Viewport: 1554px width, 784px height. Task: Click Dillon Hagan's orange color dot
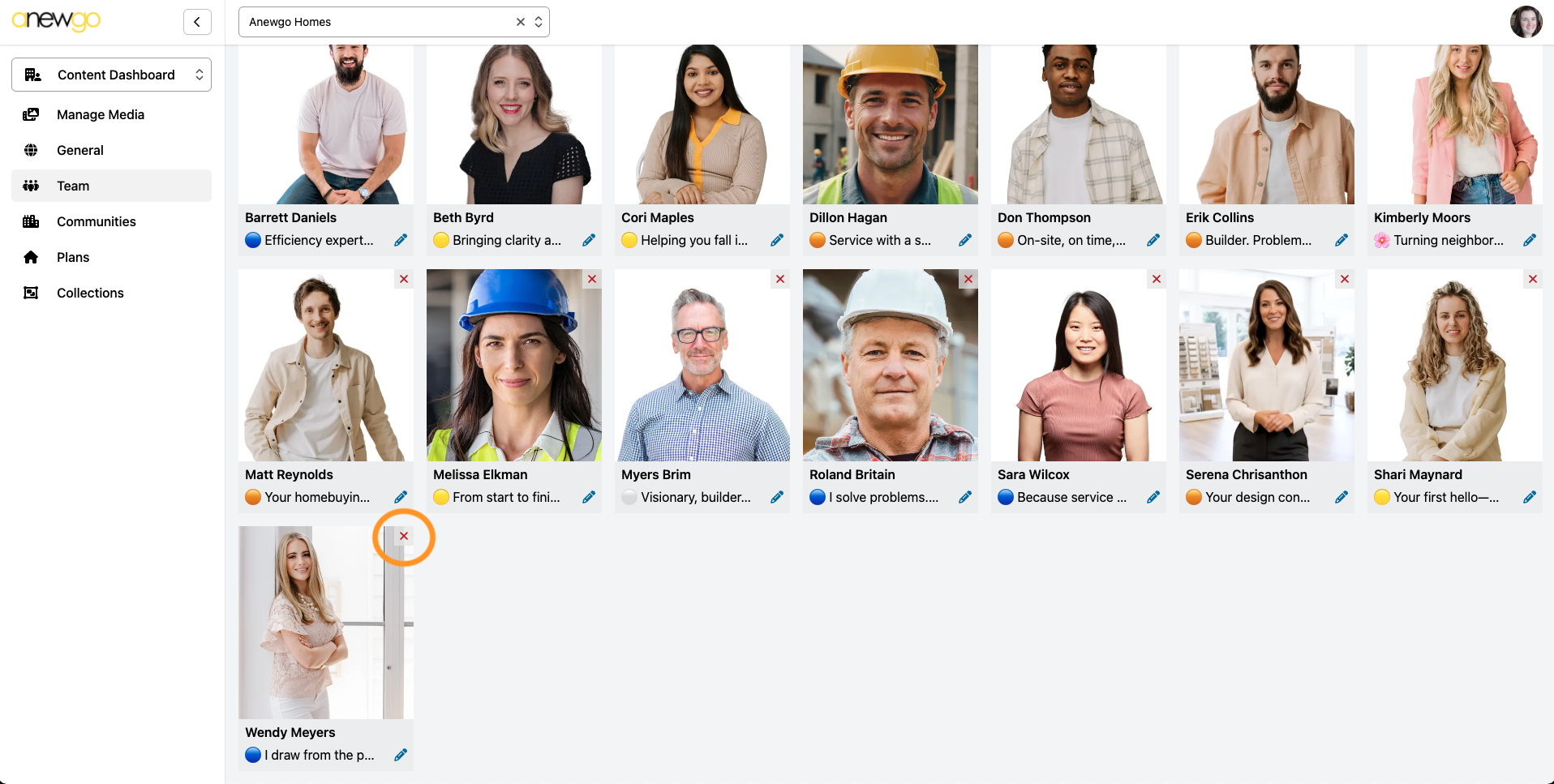[x=818, y=240]
